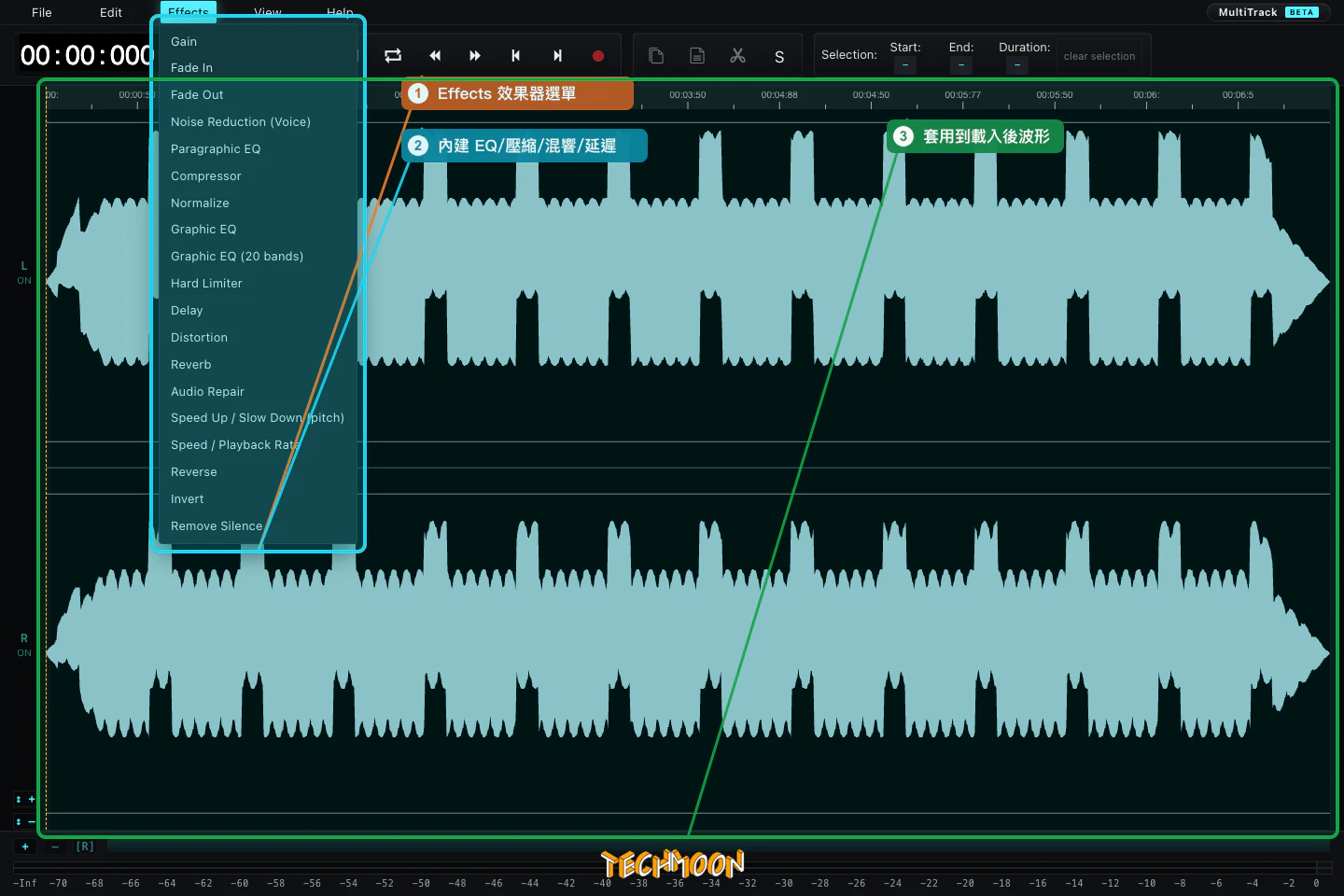Toggle loop playback icon
The height and width of the screenshot is (896, 1344).
[393, 56]
